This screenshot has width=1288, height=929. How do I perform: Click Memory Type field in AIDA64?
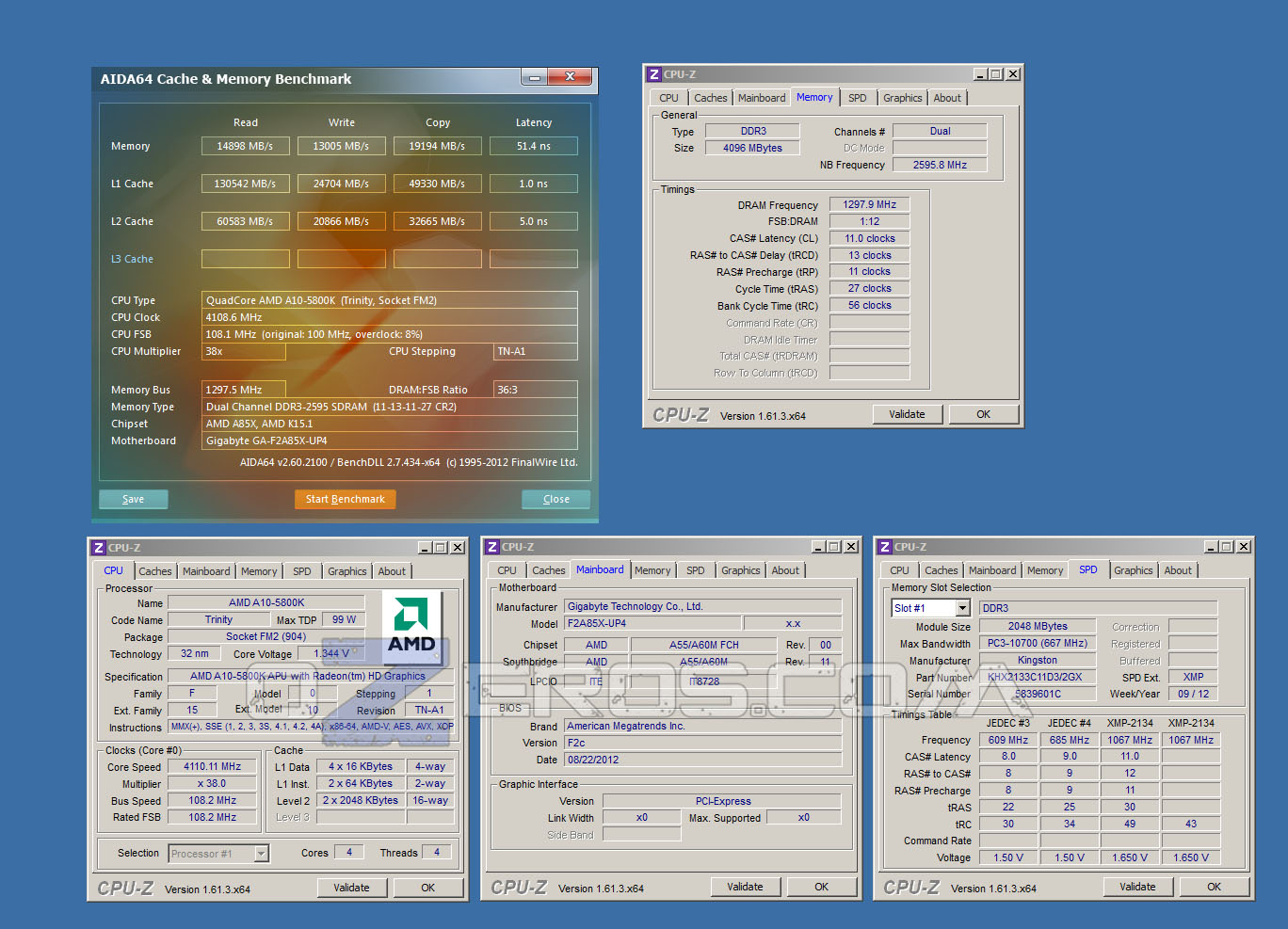tap(390, 407)
